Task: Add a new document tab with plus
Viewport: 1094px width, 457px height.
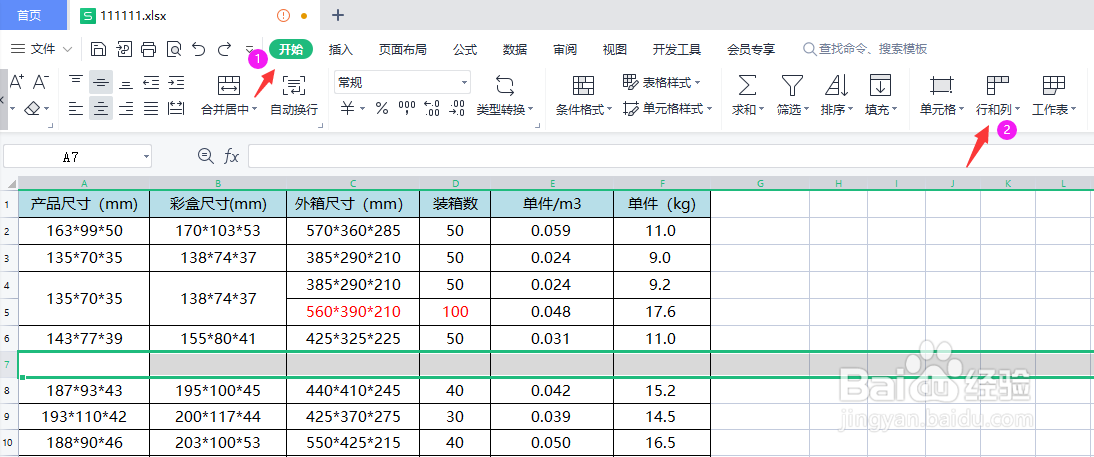Action: [338, 15]
